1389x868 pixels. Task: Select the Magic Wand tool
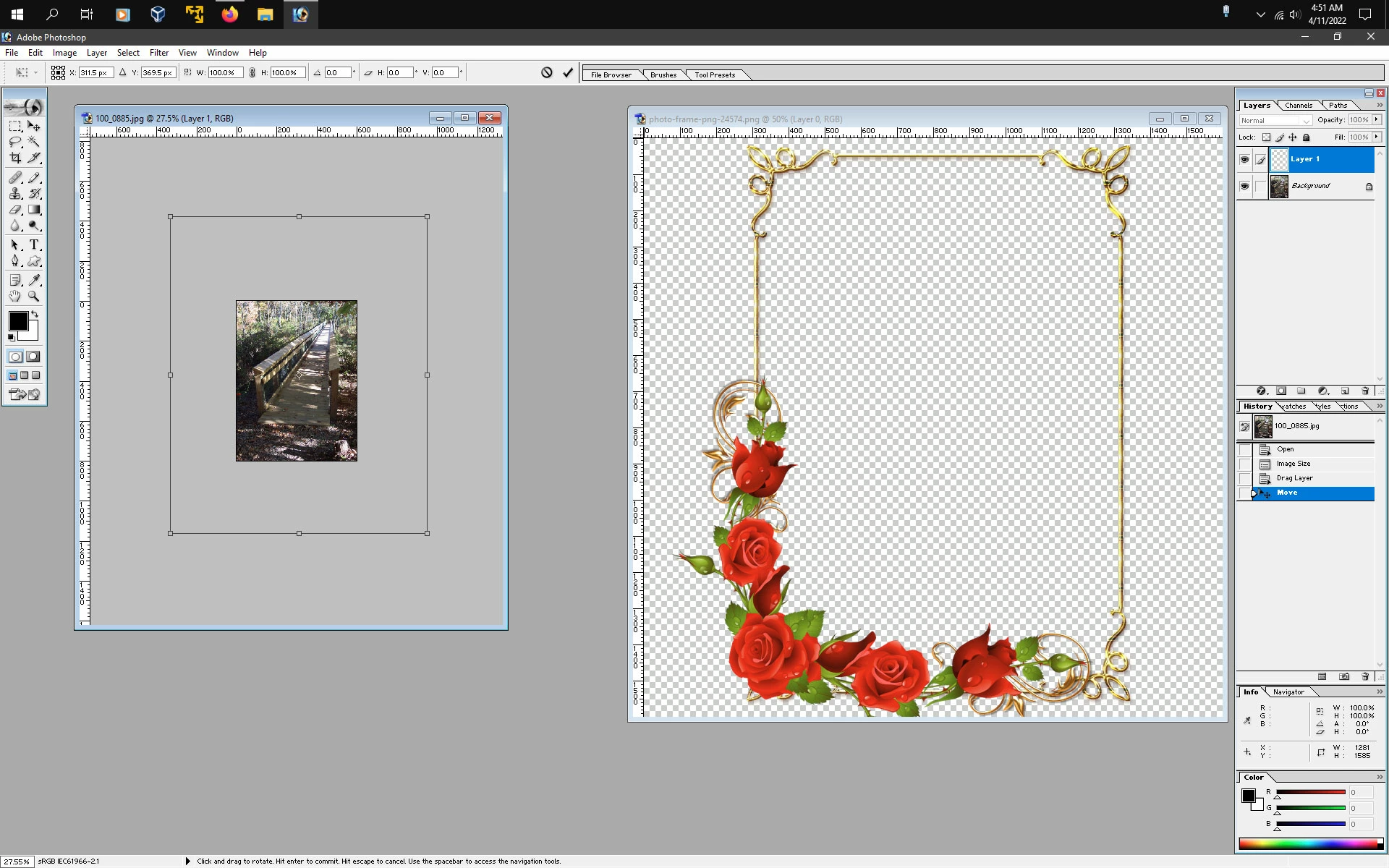[34, 142]
